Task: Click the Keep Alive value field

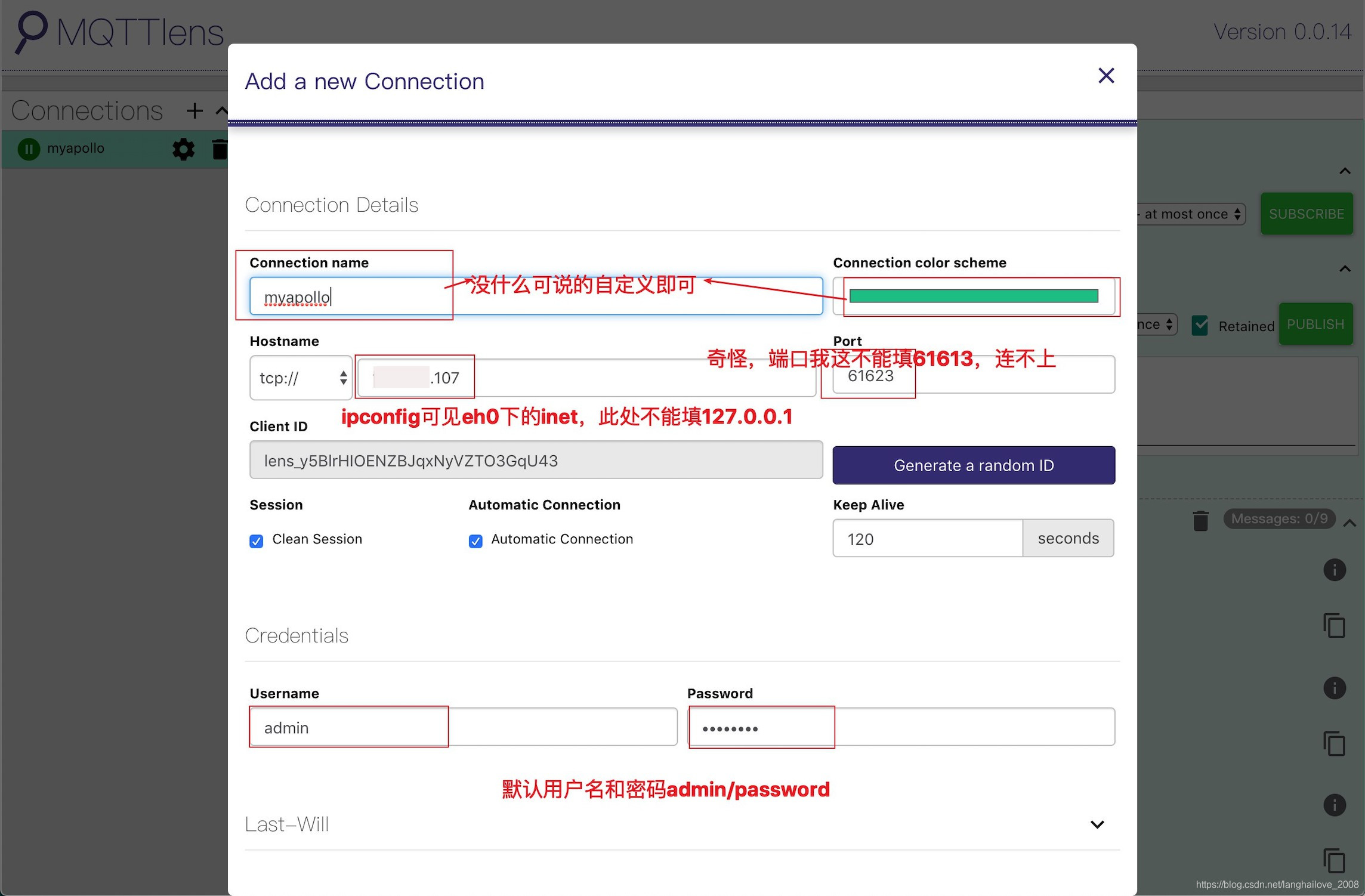Action: (928, 538)
